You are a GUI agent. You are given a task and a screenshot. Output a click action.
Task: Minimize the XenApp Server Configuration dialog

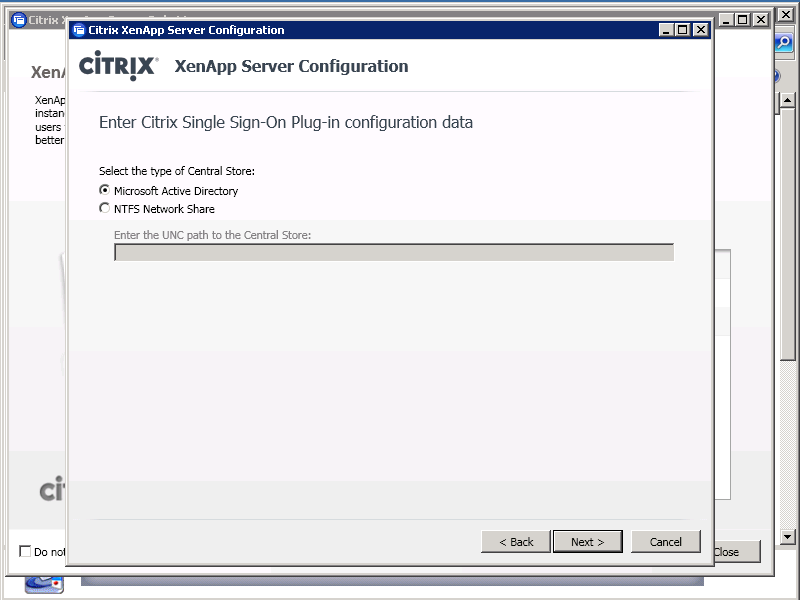click(x=666, y=30)
